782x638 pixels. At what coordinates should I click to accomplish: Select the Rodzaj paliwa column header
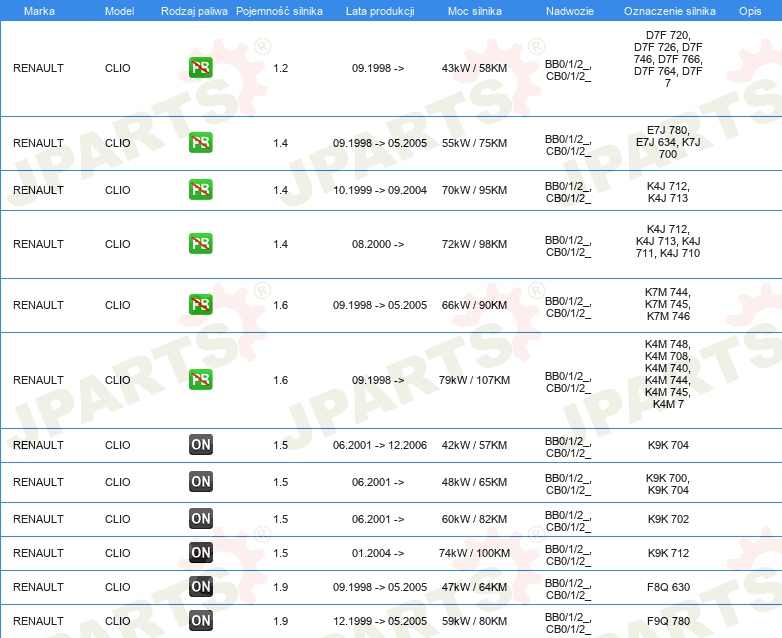point(193,10)
